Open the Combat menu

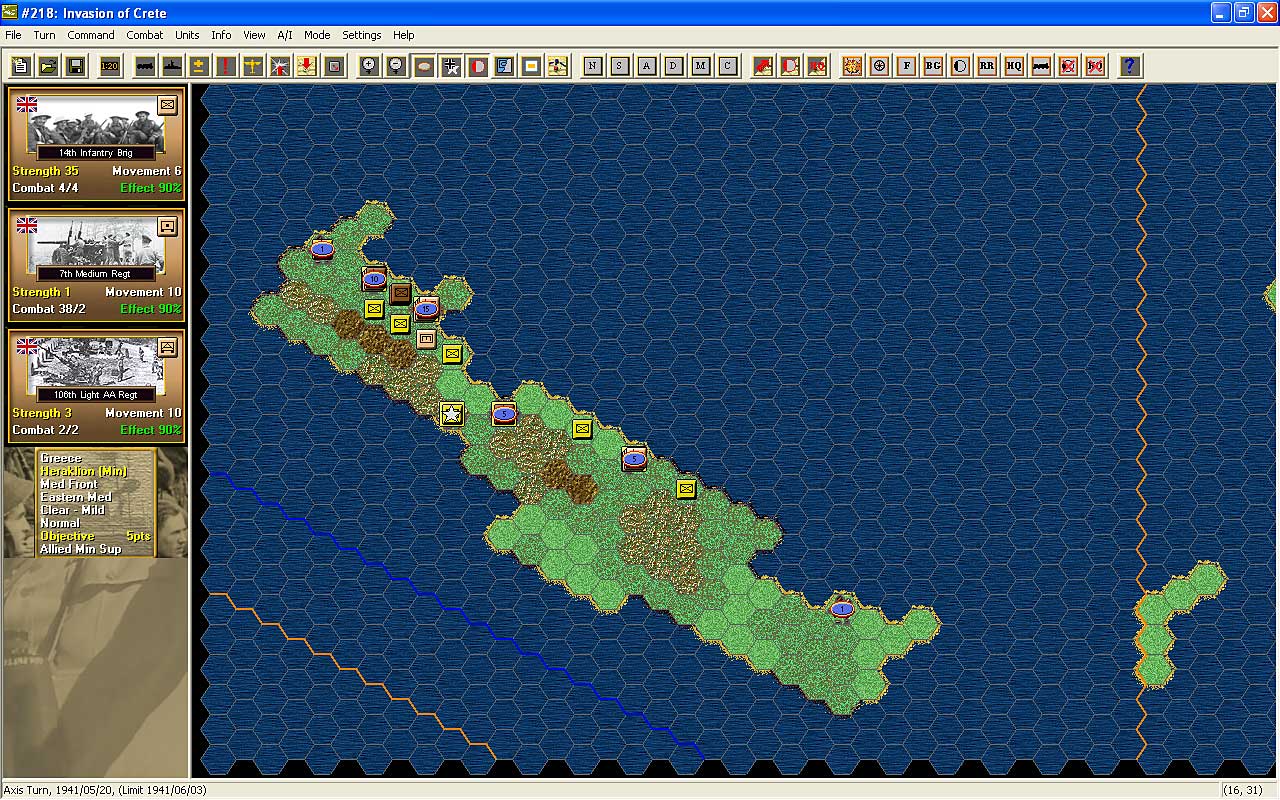click(x=144, y=35)
